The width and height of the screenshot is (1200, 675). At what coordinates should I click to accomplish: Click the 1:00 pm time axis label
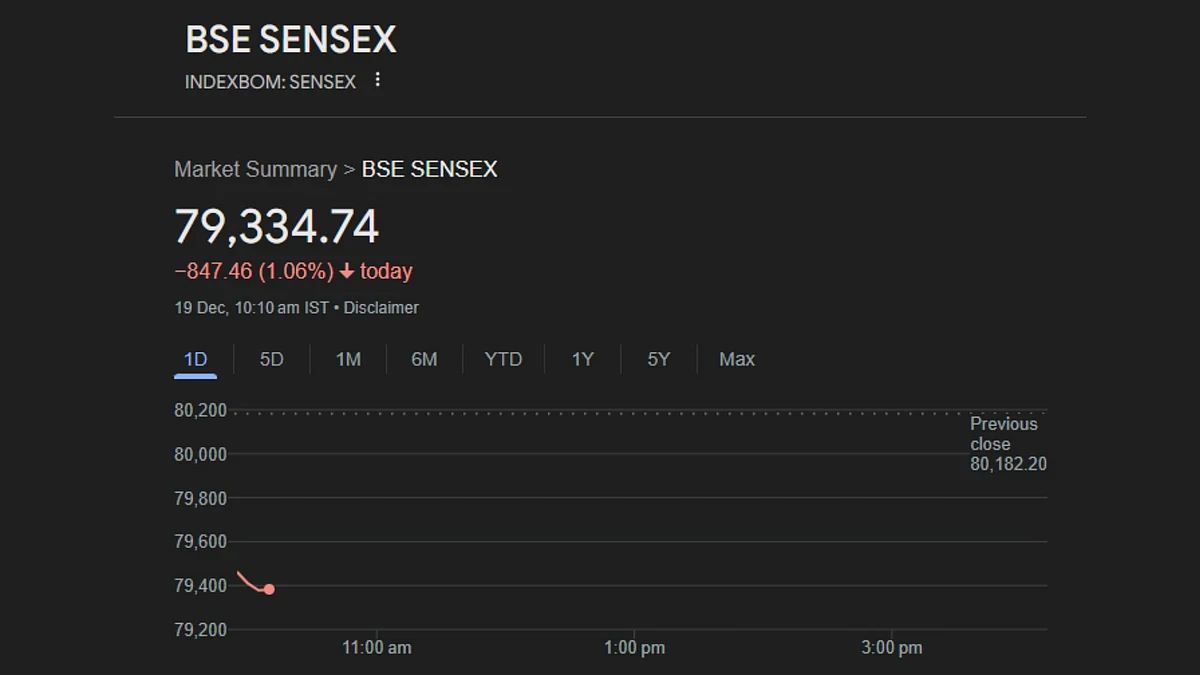pyautogui.click(x=634, y=648)
